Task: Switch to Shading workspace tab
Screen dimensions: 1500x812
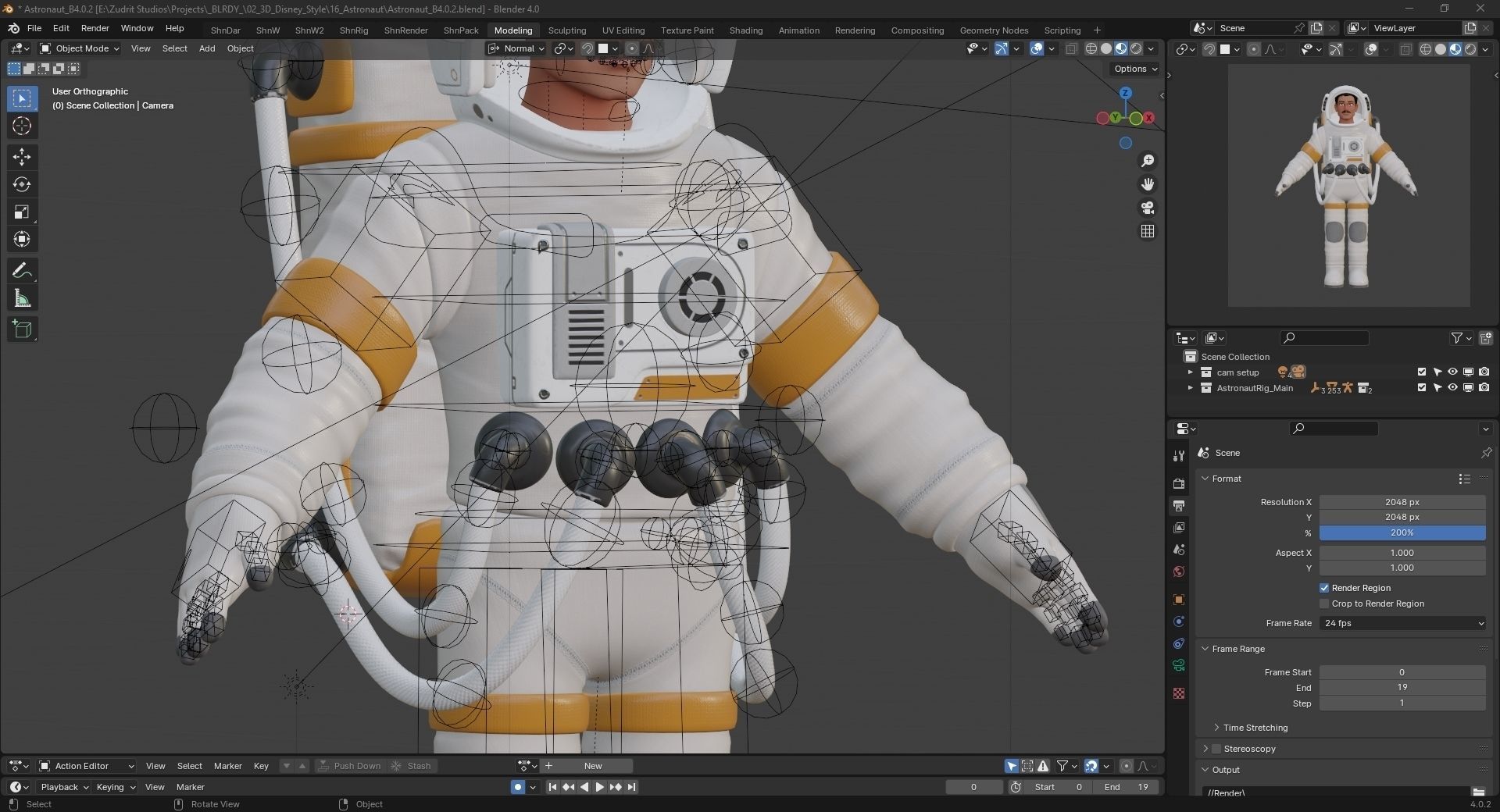Action: coord(746,30)
